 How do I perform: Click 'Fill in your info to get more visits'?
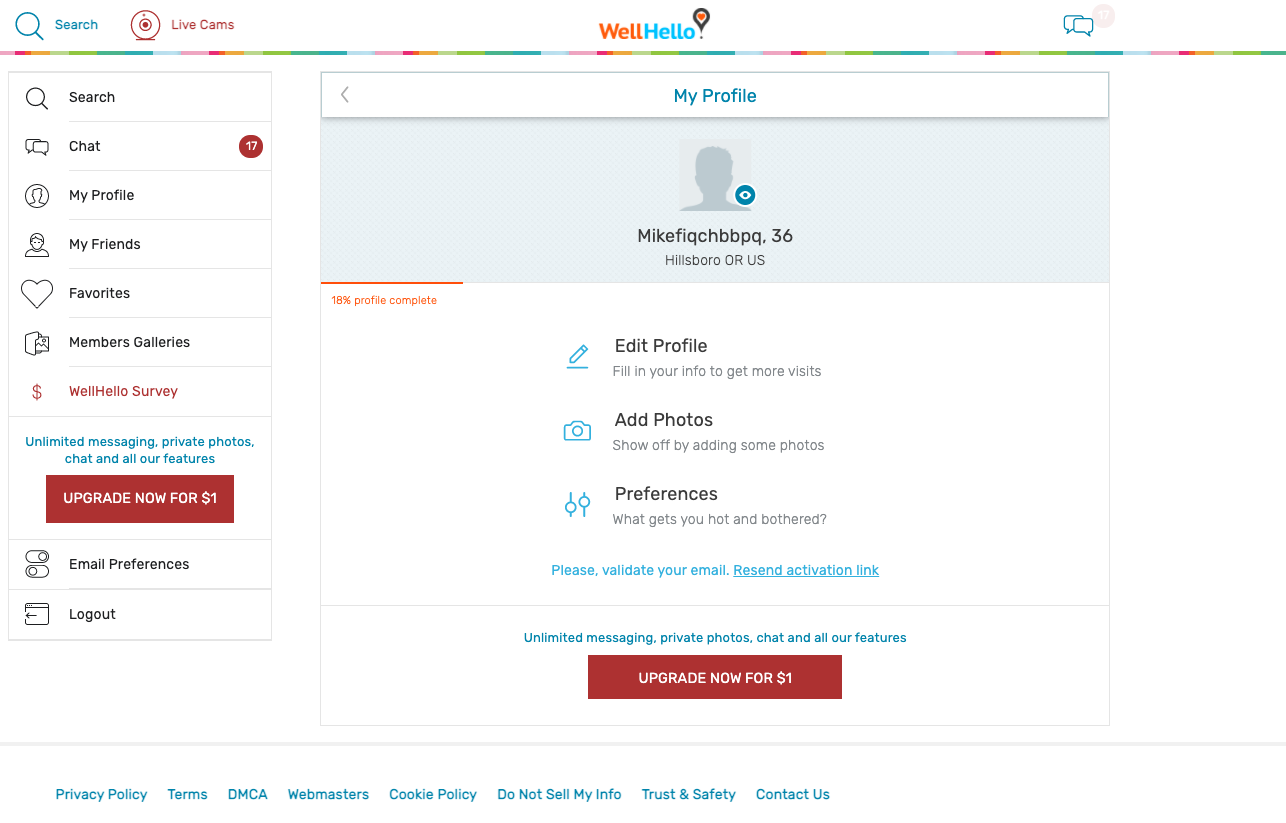(717, 371)
